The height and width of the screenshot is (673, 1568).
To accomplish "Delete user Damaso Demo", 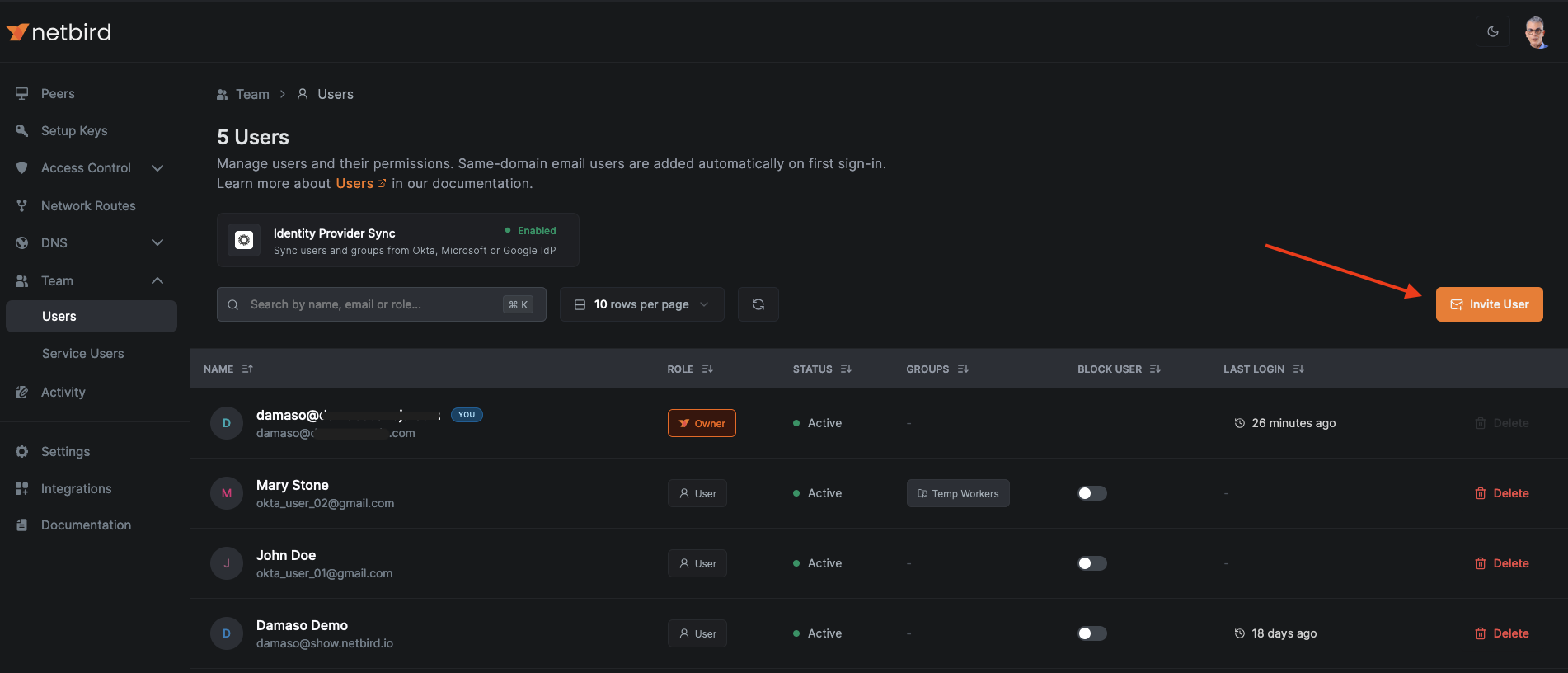I will 1502,634.
